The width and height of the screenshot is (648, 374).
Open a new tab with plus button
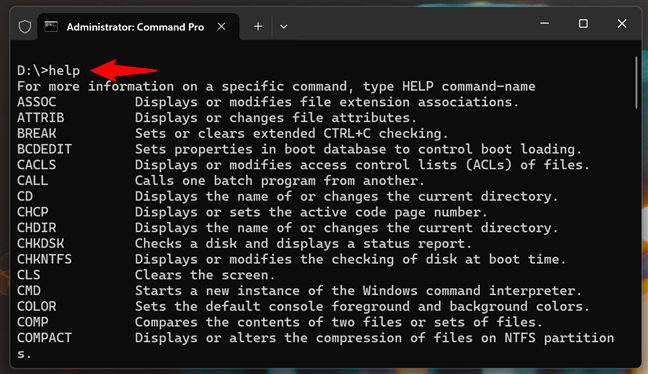click(258, 26)
